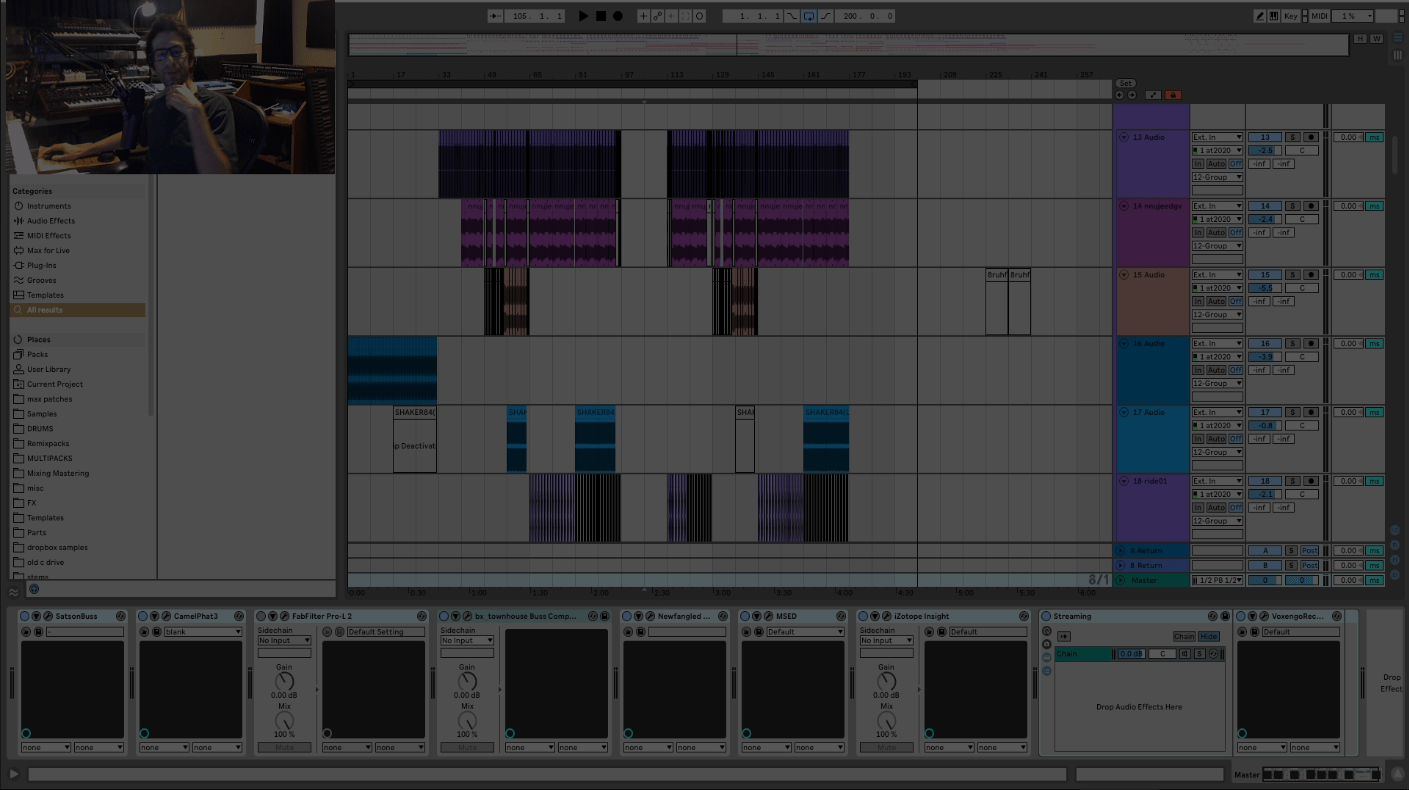
Task: Activate the Arrangement Record button
Action: tap(618, 16)
